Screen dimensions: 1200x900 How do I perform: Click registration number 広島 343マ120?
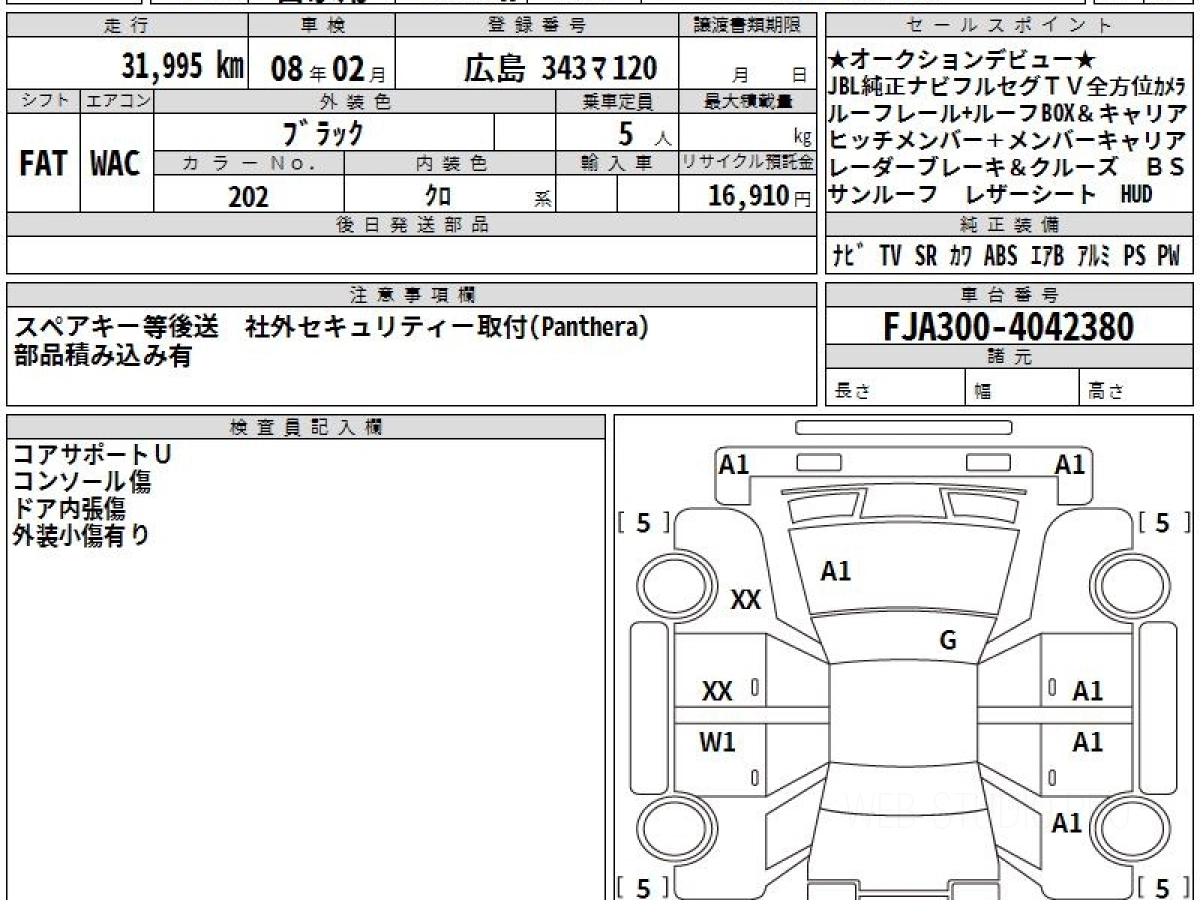tap(560, 68)
